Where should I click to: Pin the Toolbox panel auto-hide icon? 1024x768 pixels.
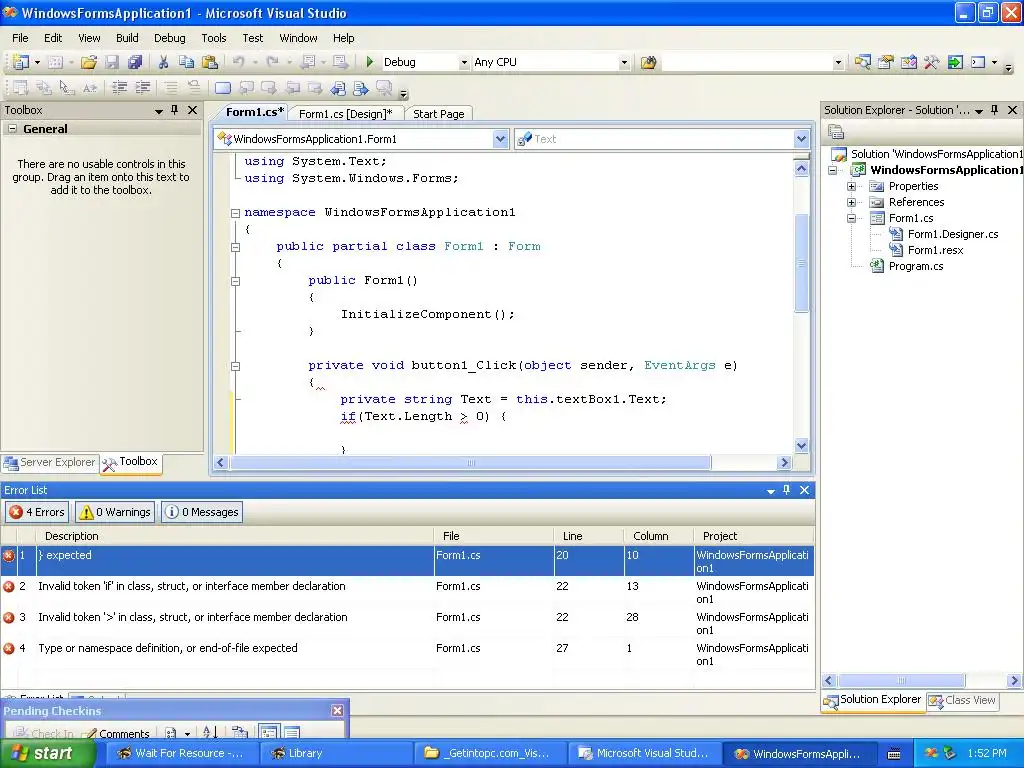click(174, 110)
